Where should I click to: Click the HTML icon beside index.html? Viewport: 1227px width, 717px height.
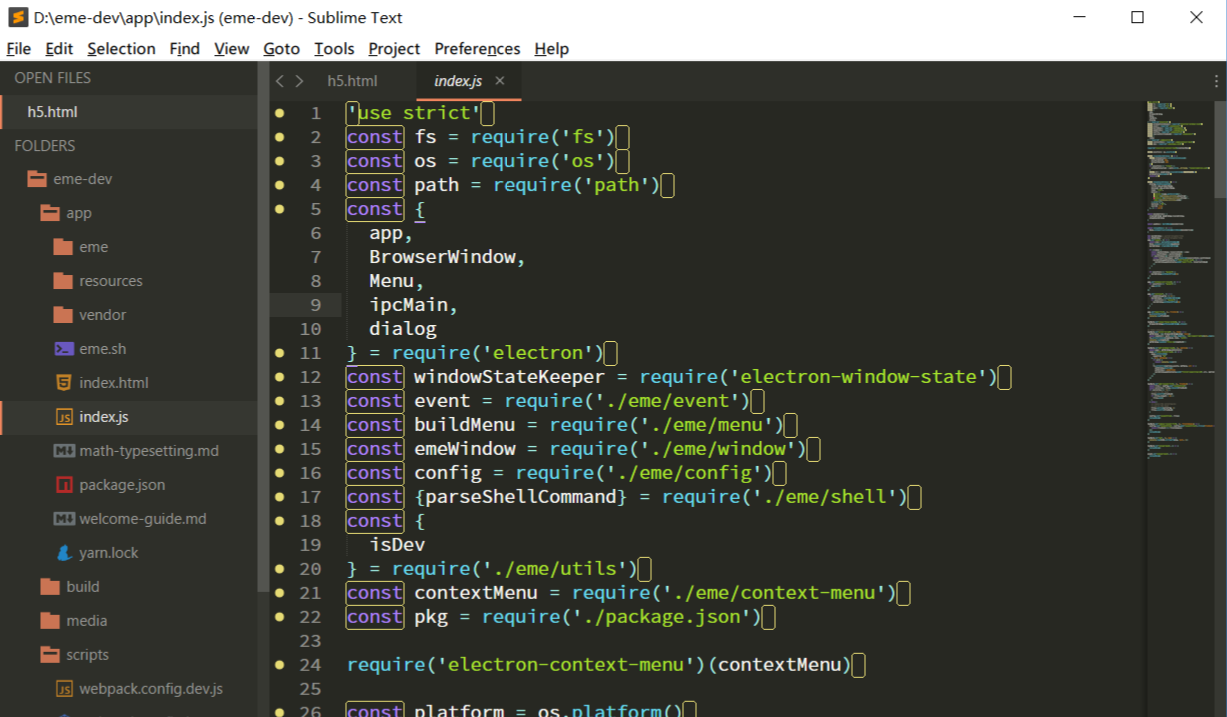(64, 382)
